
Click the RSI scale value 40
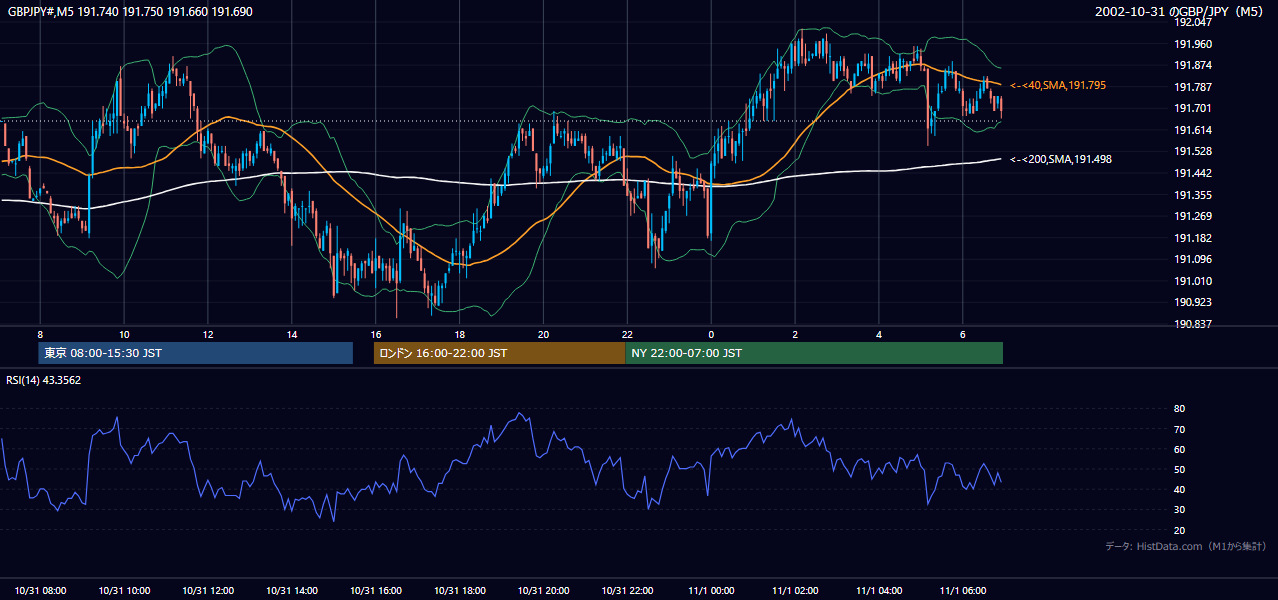(x=1180, y=490)
